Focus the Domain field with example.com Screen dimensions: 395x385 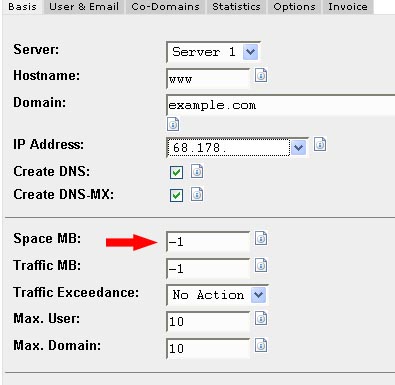281,105
